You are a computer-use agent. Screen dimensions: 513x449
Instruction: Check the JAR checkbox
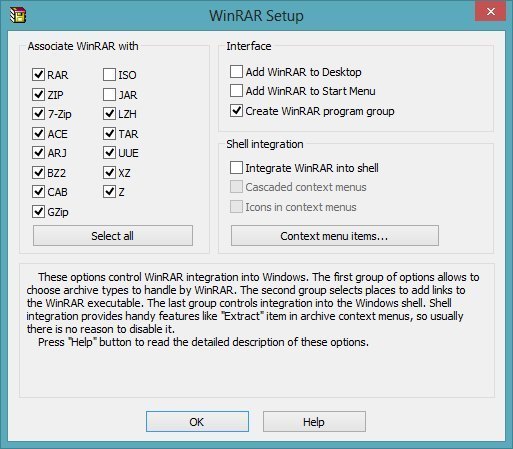[109, 95]
